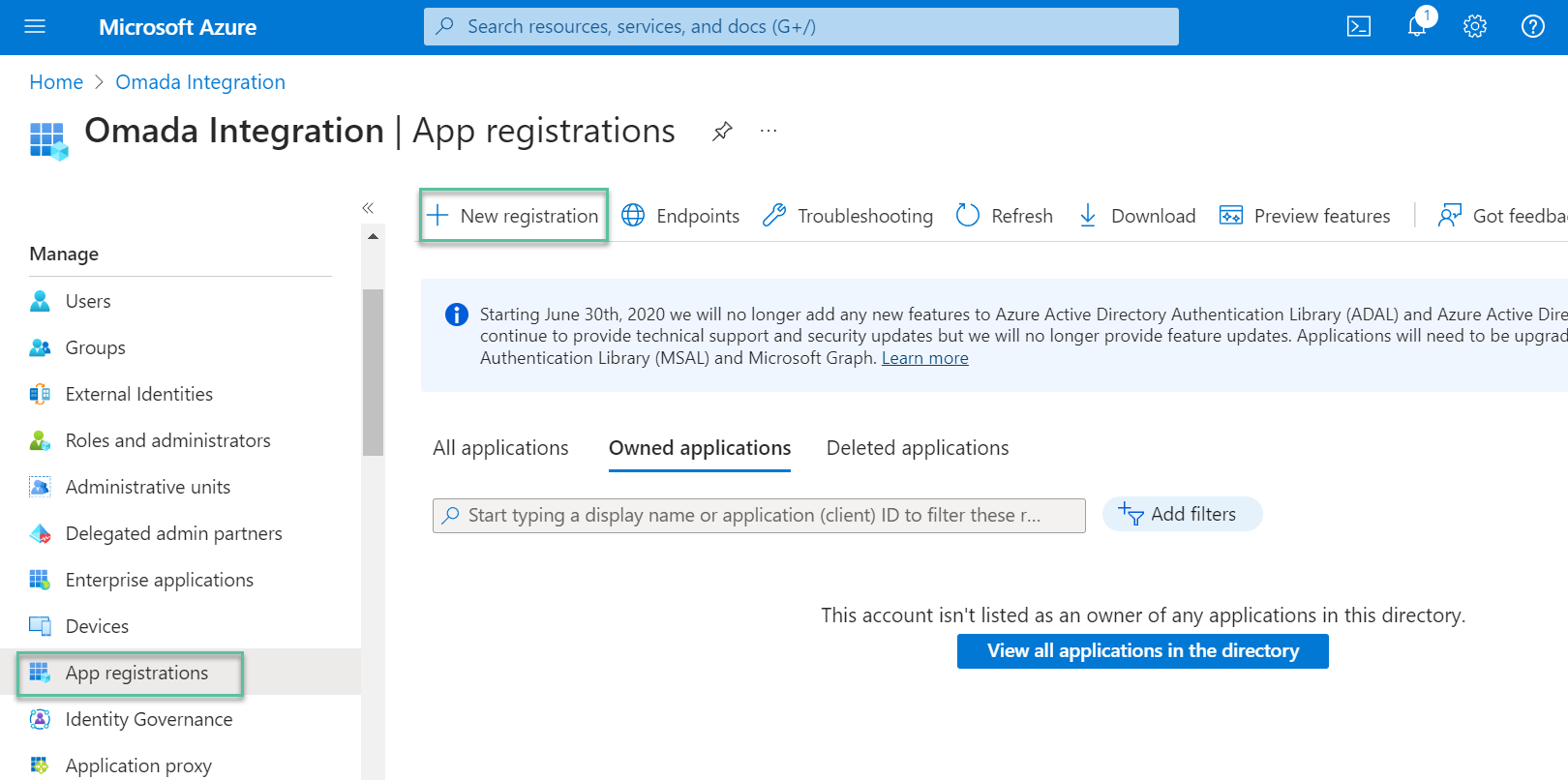
Task: Click the Users icon in Manage
Action: (x=40, y=301)
